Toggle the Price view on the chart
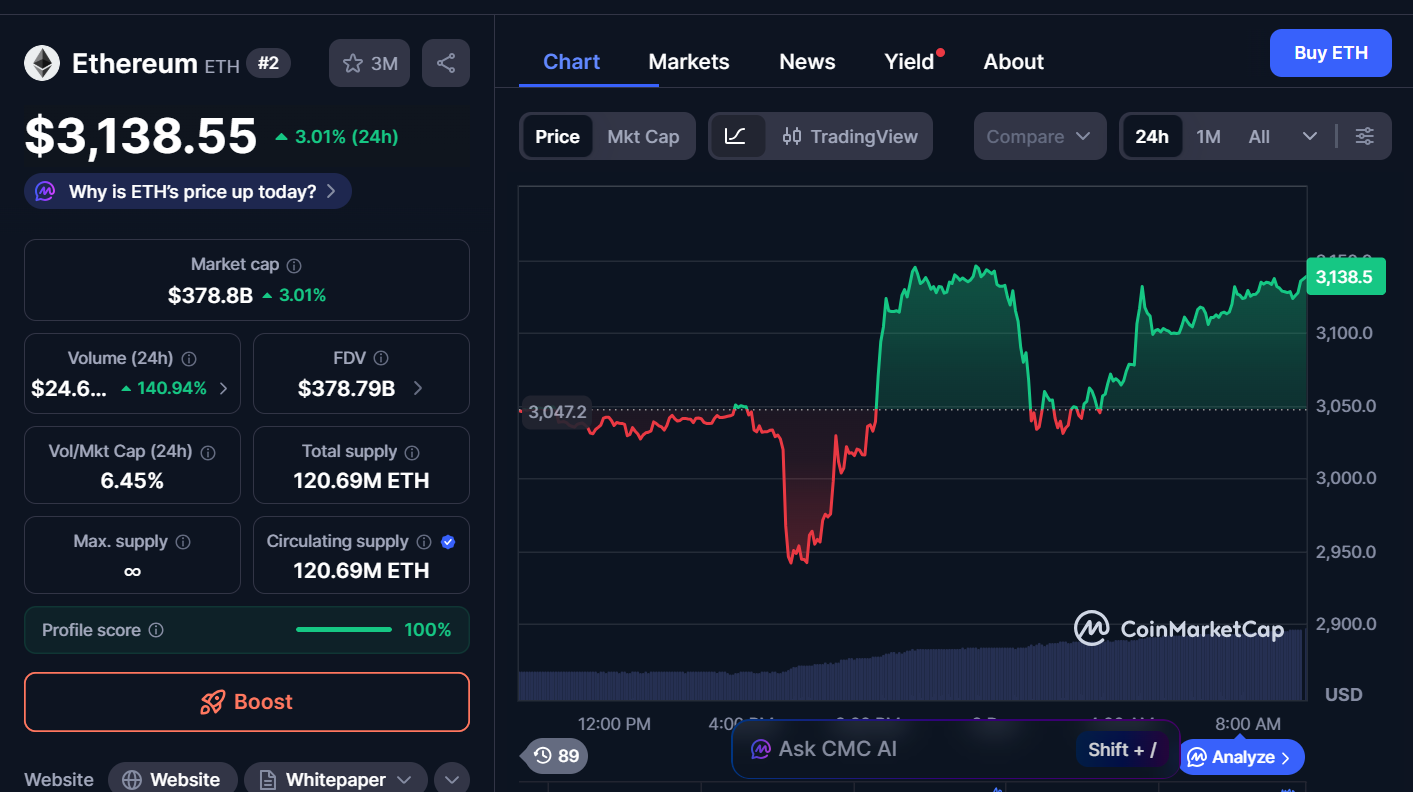Viewport: 1413px width, 792px height. tap(557, 136)
